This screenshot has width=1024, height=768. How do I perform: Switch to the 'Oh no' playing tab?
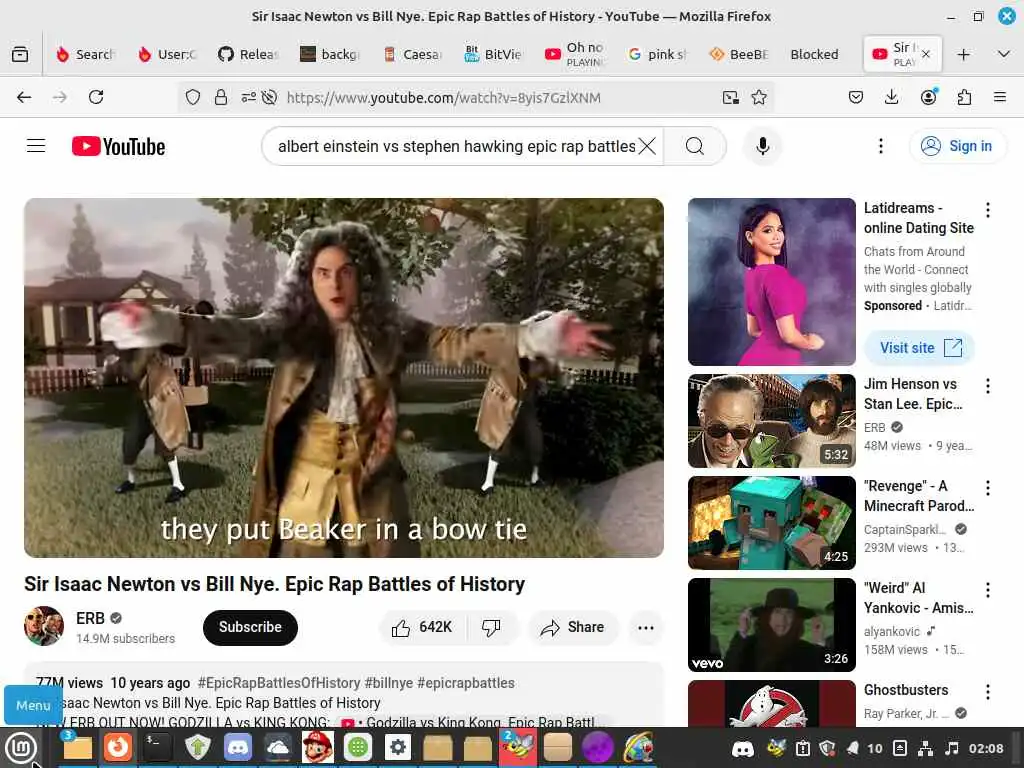coord(575,54)
